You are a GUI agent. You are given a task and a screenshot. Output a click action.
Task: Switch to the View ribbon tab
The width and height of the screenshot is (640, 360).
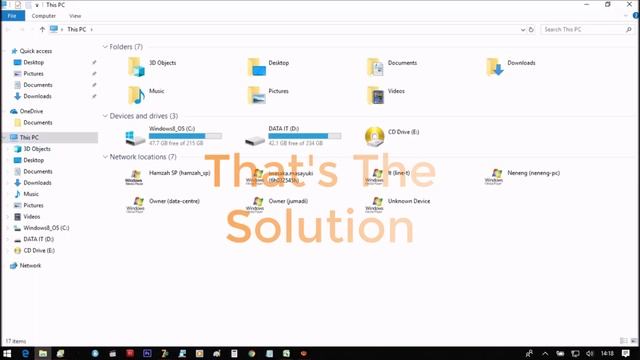[75, 16]
